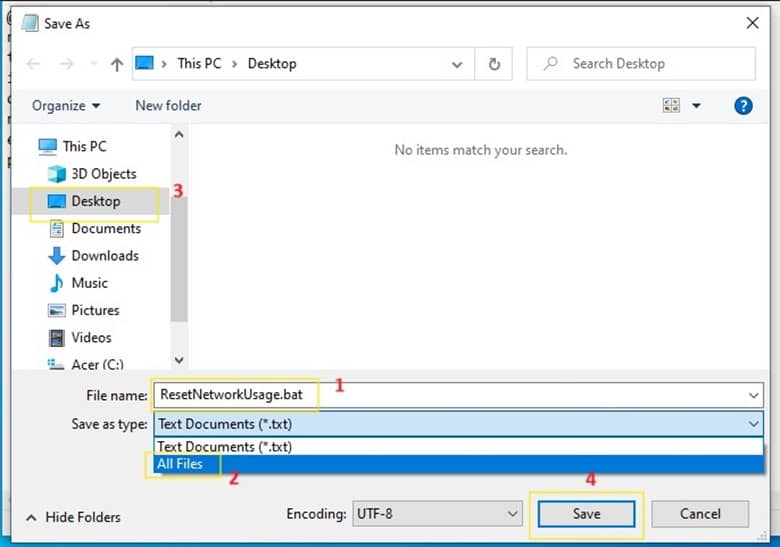This screenshot has height=547, width=780.
Task: Select Acer (C:) drive
Action: click(x=97, y=364)
